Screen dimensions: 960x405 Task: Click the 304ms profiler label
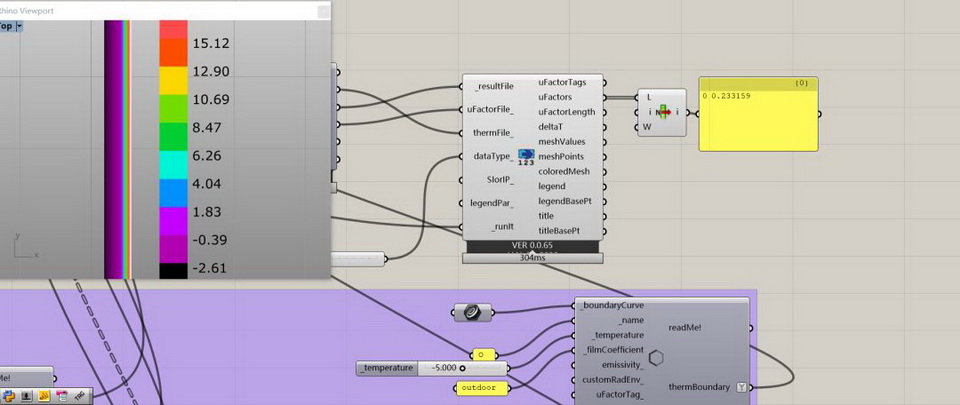point(532,258)
